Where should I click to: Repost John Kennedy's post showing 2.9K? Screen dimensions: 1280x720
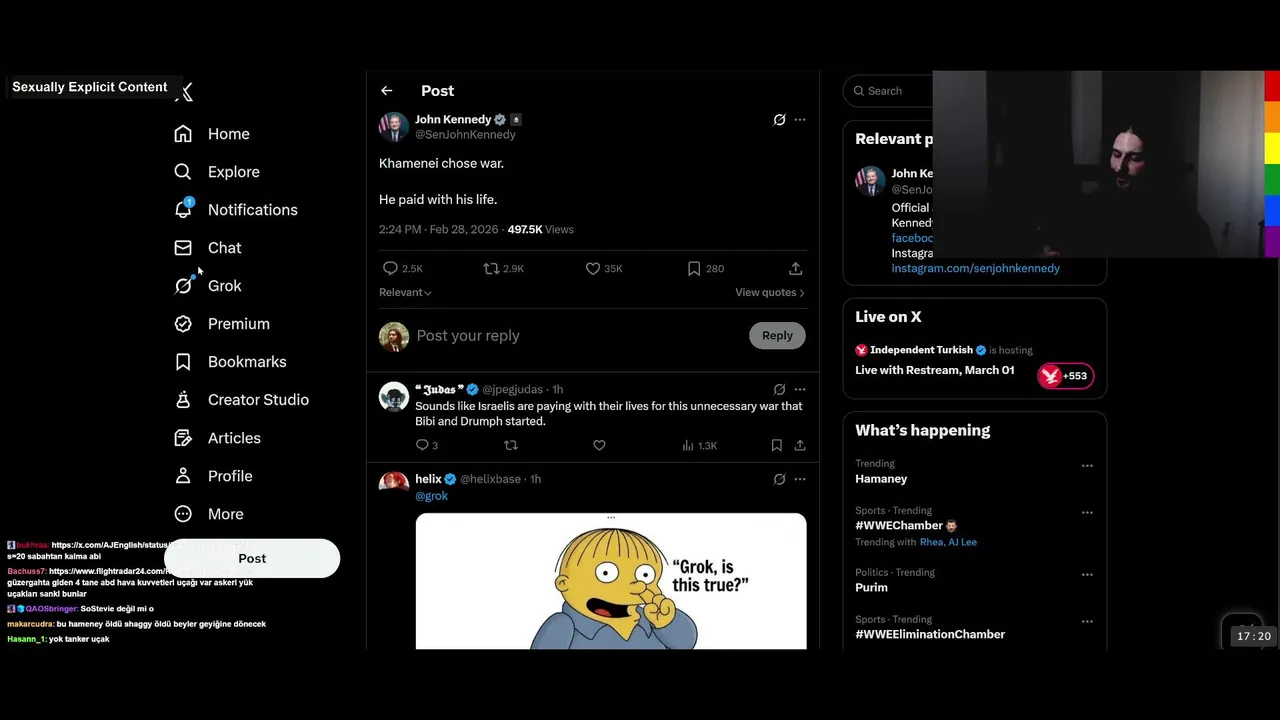[x=491, y=268]
